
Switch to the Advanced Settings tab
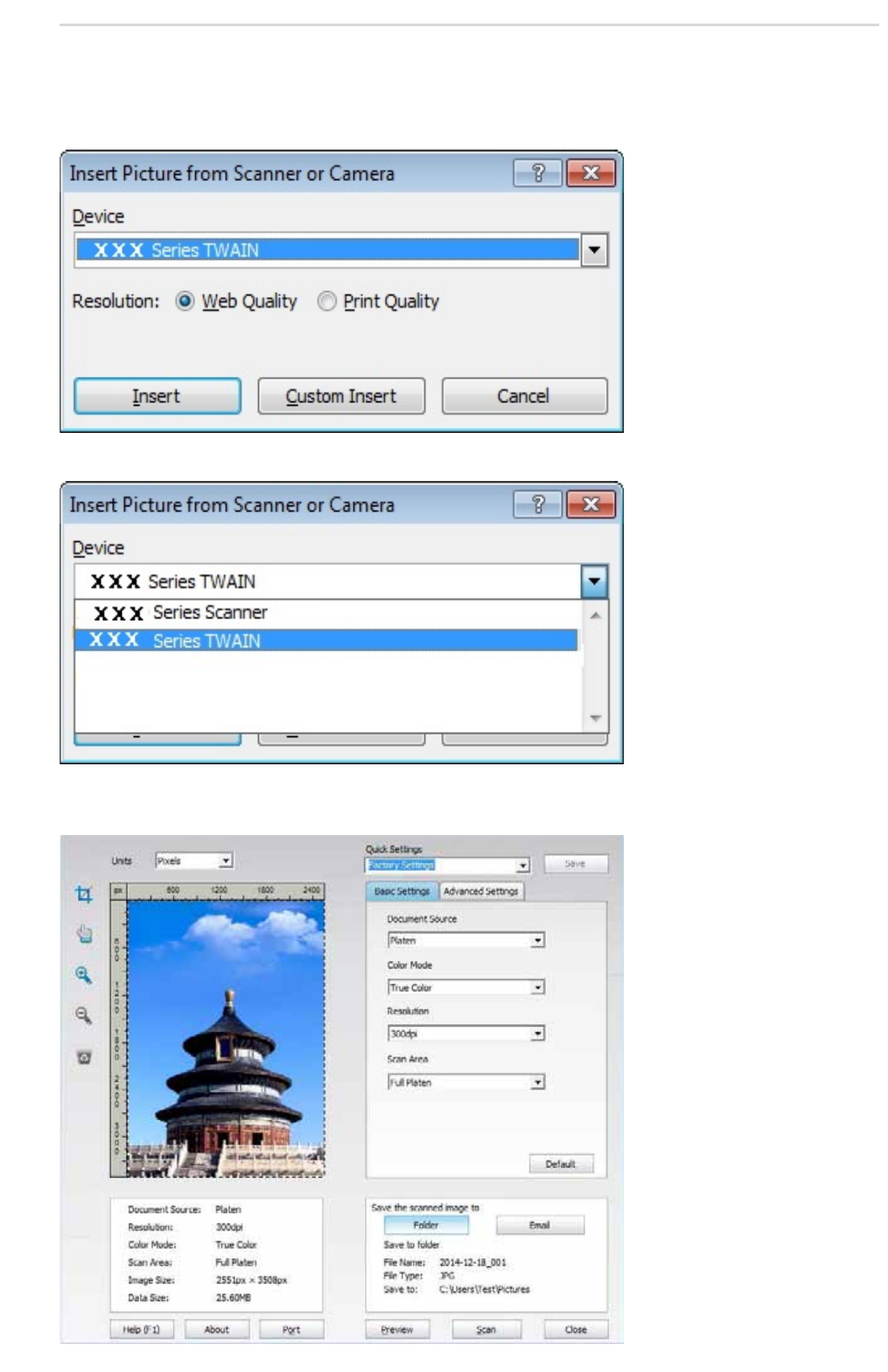tap(480, 891)
